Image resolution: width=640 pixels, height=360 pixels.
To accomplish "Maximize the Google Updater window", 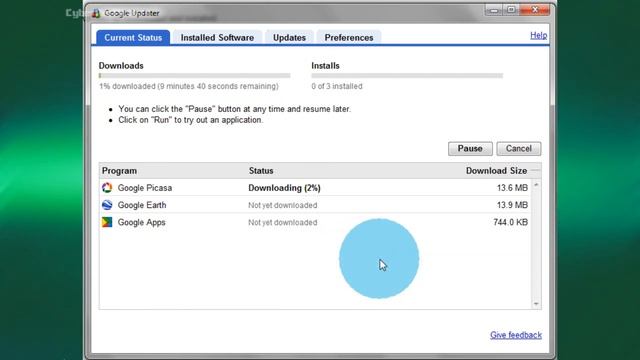I will pyautogui.click(x=511, y=10).
